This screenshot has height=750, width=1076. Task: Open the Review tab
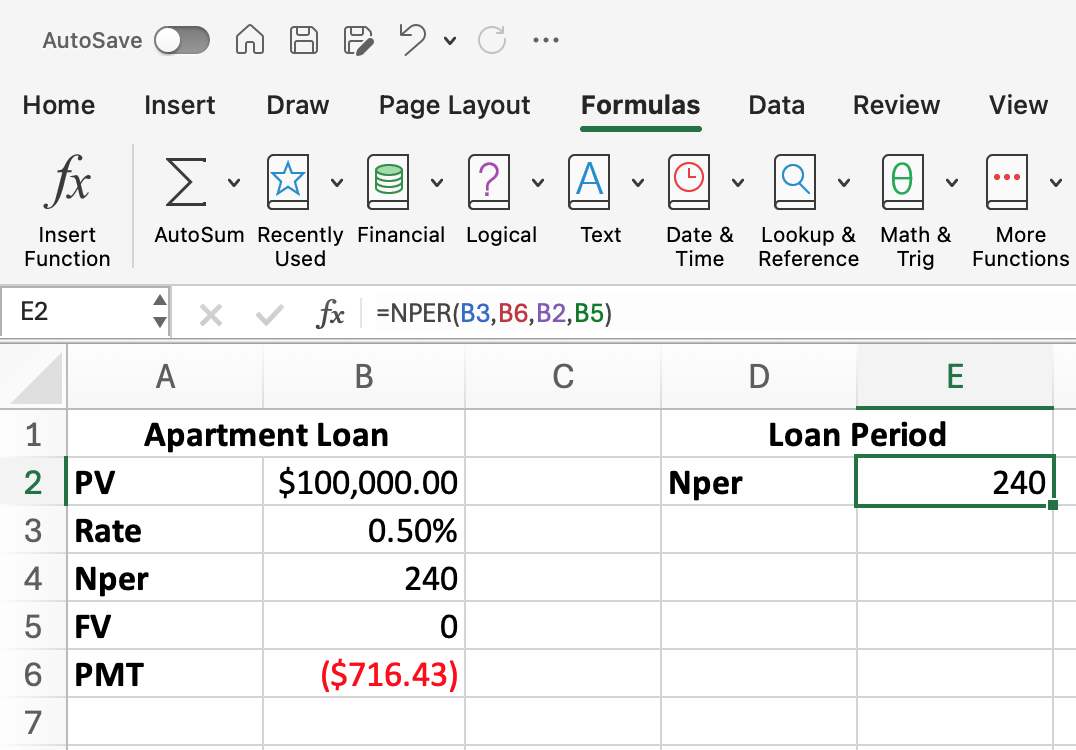pos(896,105)
